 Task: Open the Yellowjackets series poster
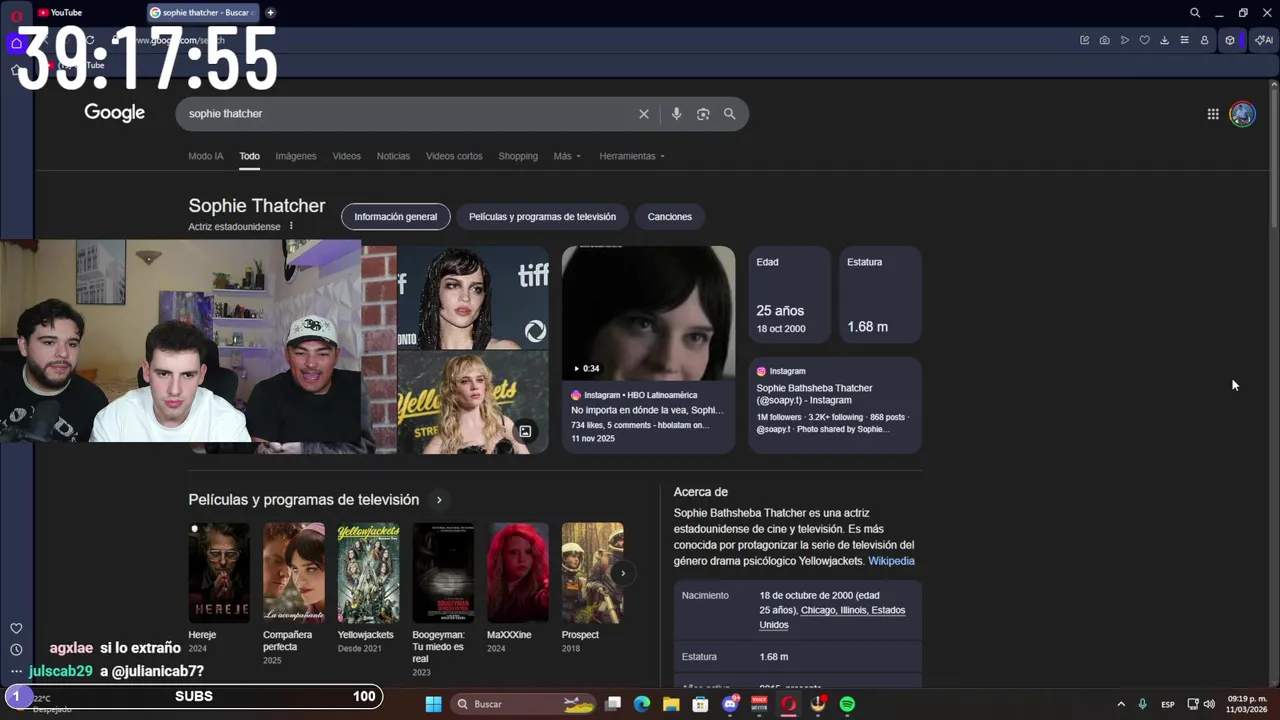(x=368, y=573)
